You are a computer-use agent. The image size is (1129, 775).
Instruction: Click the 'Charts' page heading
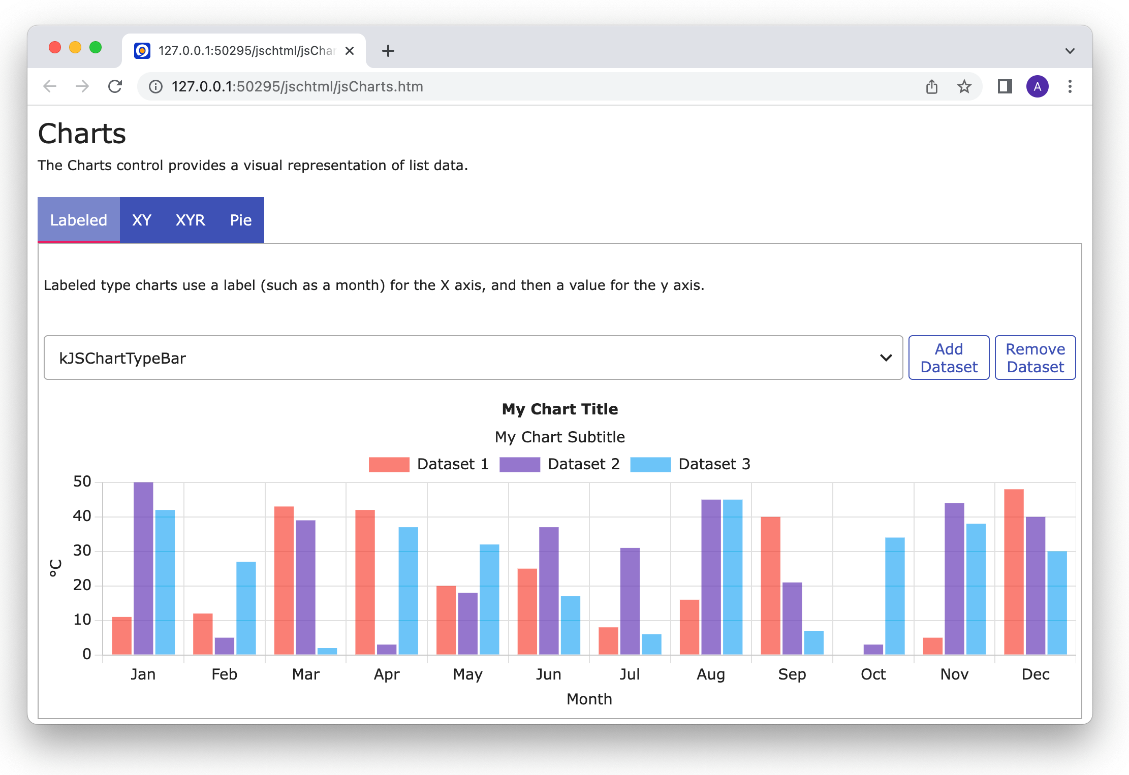click(x=82, y=133)
